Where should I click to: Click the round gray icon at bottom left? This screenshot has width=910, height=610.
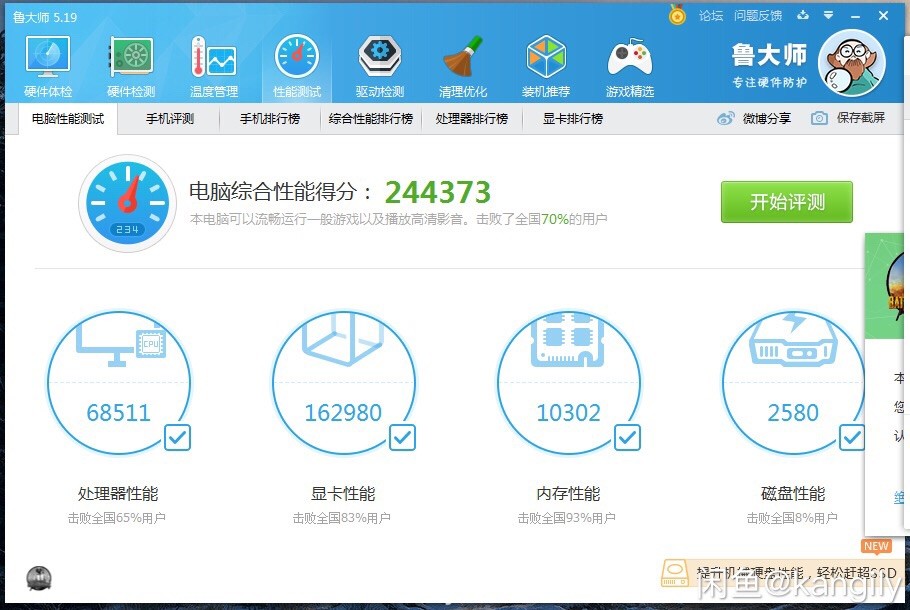point(39,579)
